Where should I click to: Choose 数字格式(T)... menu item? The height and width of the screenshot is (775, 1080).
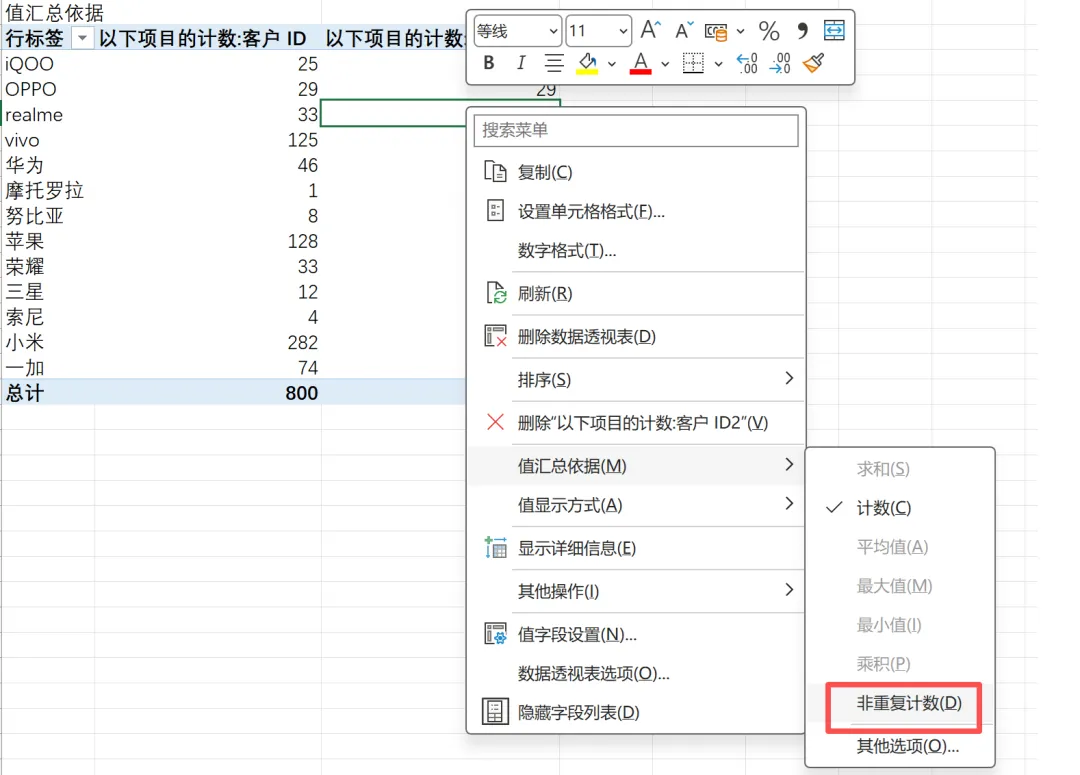pos(567,251)
